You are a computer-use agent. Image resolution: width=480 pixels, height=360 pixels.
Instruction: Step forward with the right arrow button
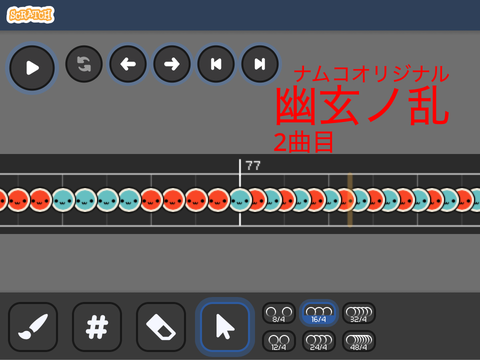tap(172, 64)
